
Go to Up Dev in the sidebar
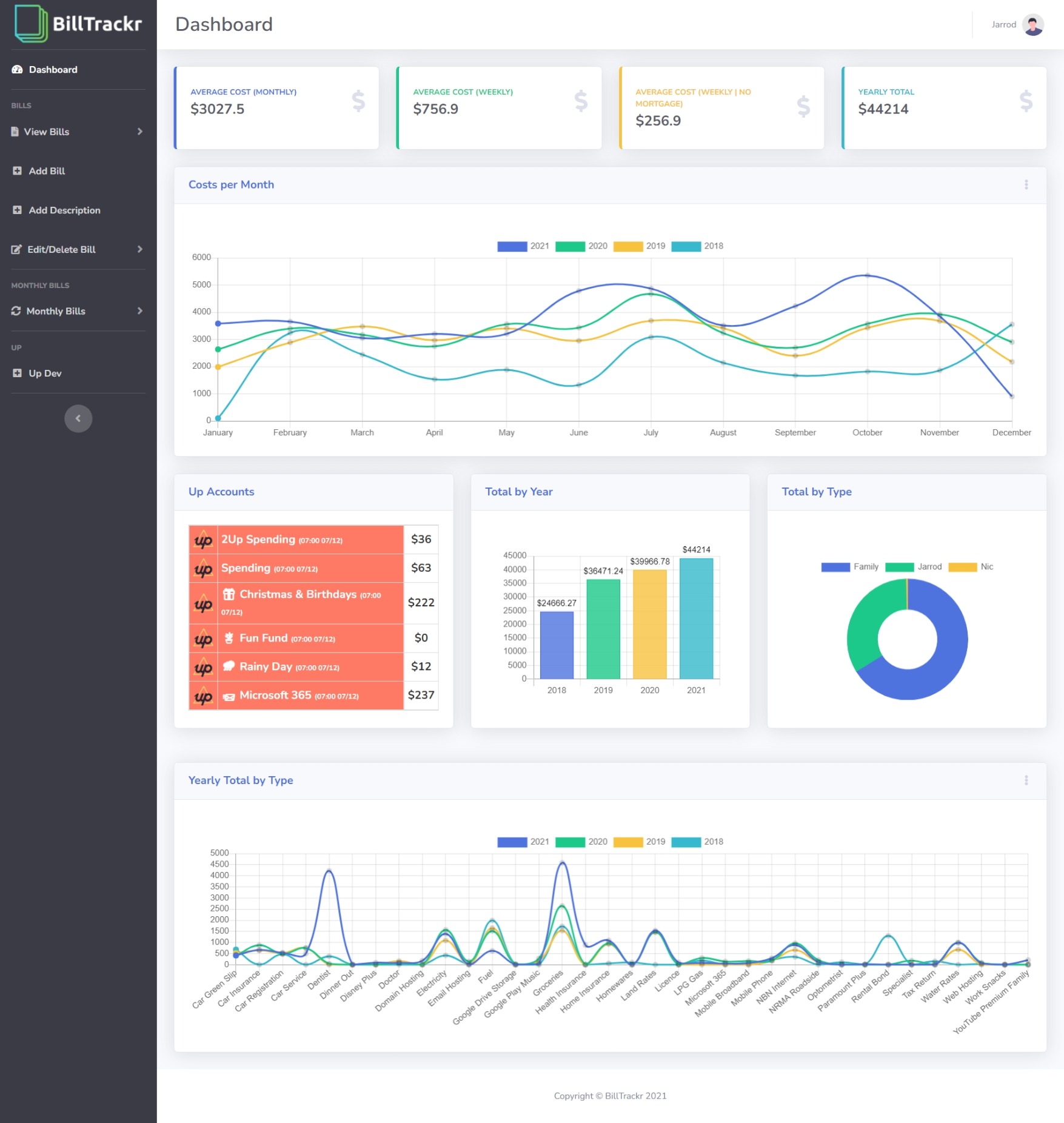(x=45, y=373)
